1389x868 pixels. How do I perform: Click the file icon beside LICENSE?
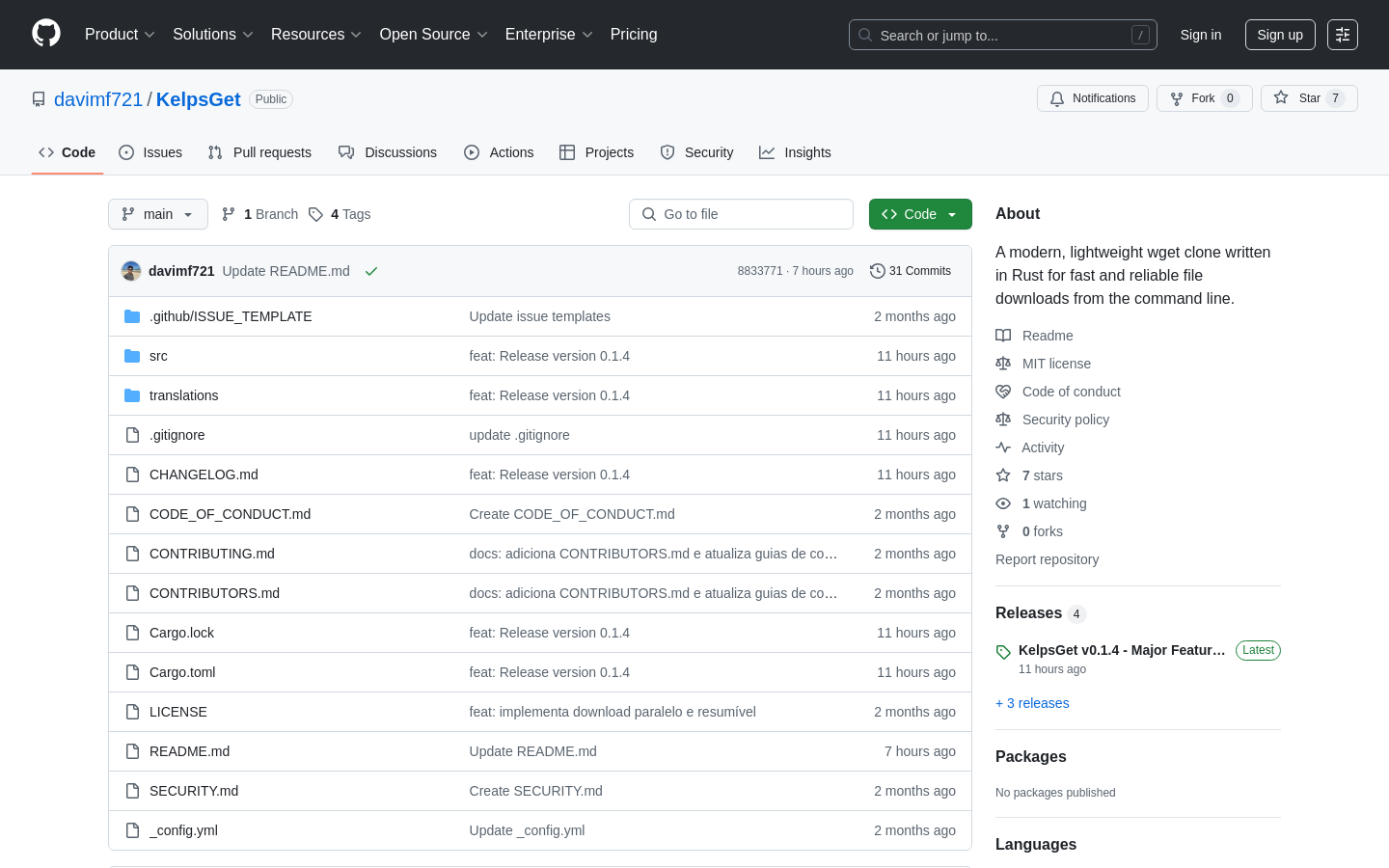pyautogui.click(x=132, y=712)
